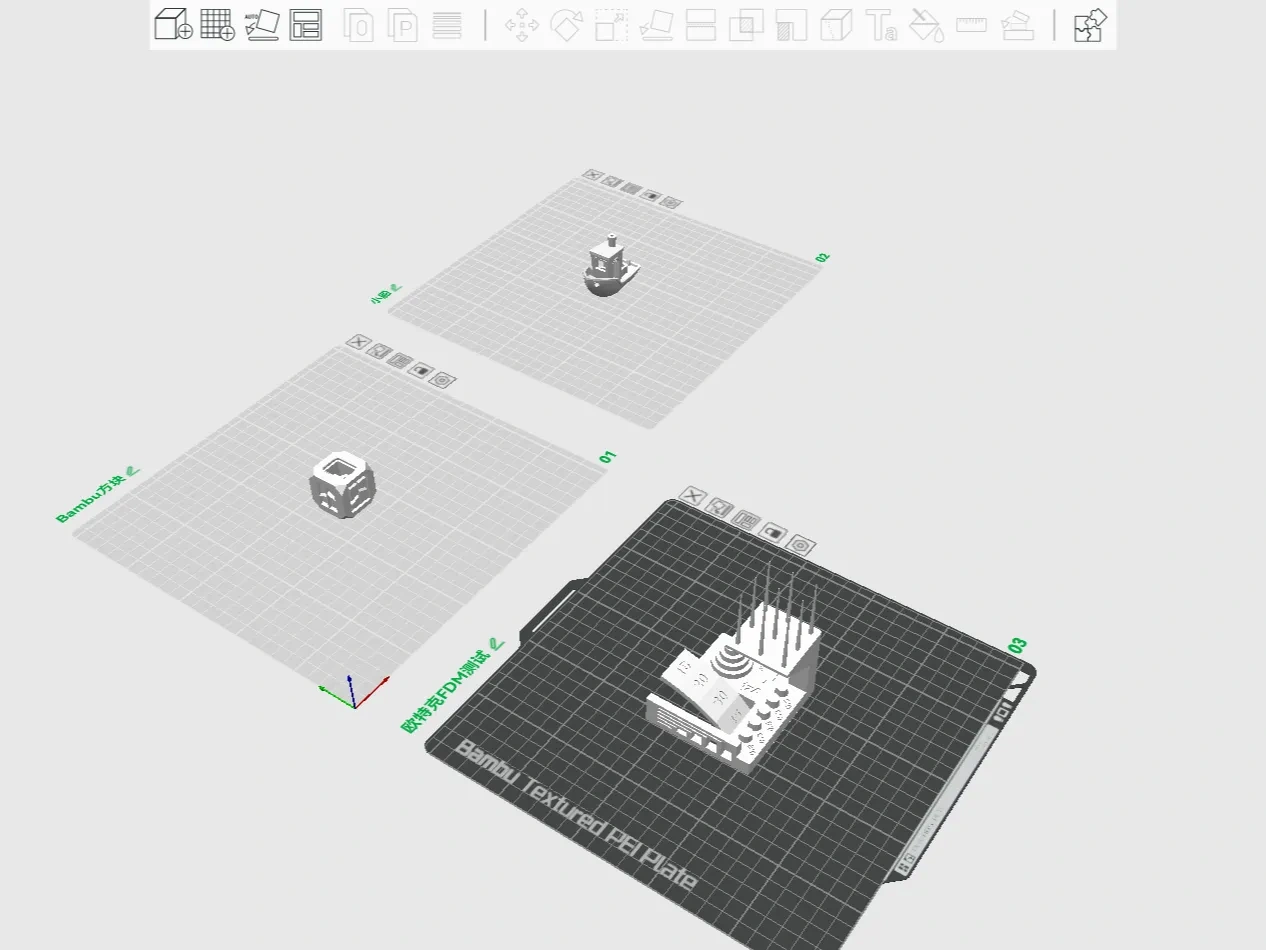Delete plate 03 with its X icon

click(x=692, y=495)
